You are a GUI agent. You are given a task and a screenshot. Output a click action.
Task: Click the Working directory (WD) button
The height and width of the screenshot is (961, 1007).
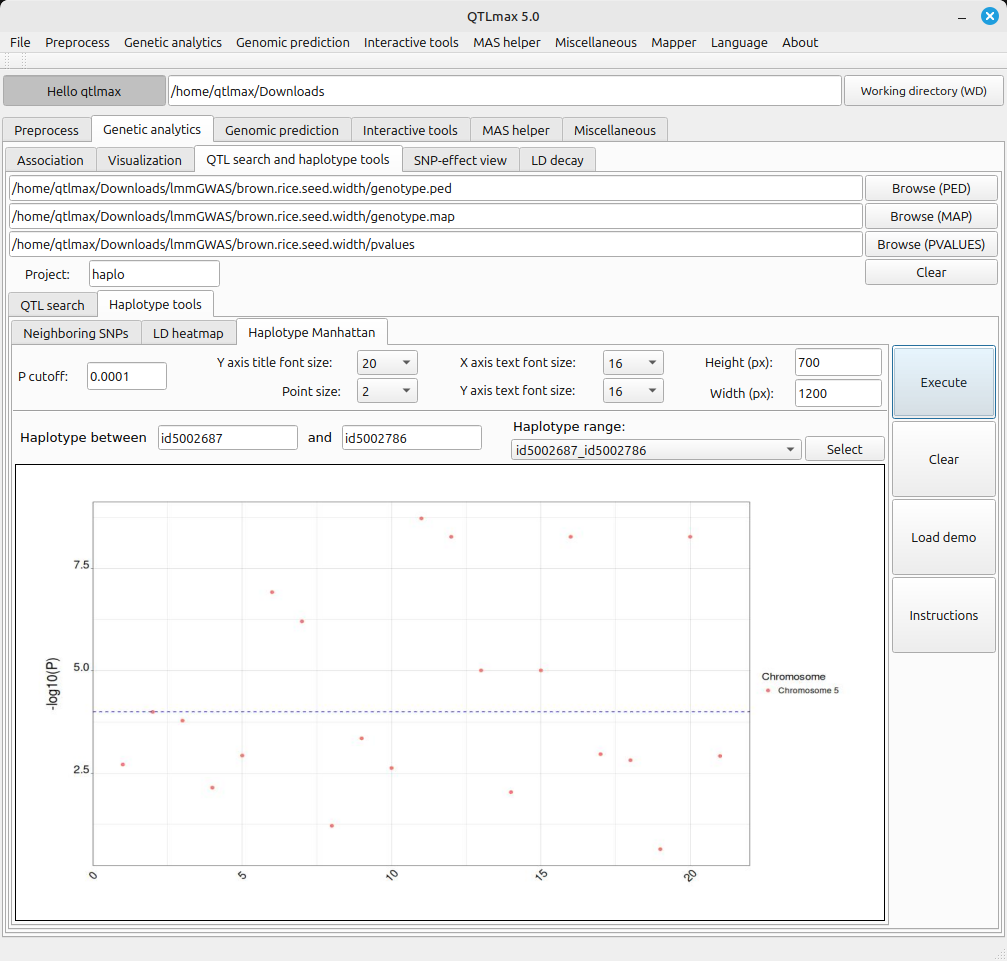(923, 91)
